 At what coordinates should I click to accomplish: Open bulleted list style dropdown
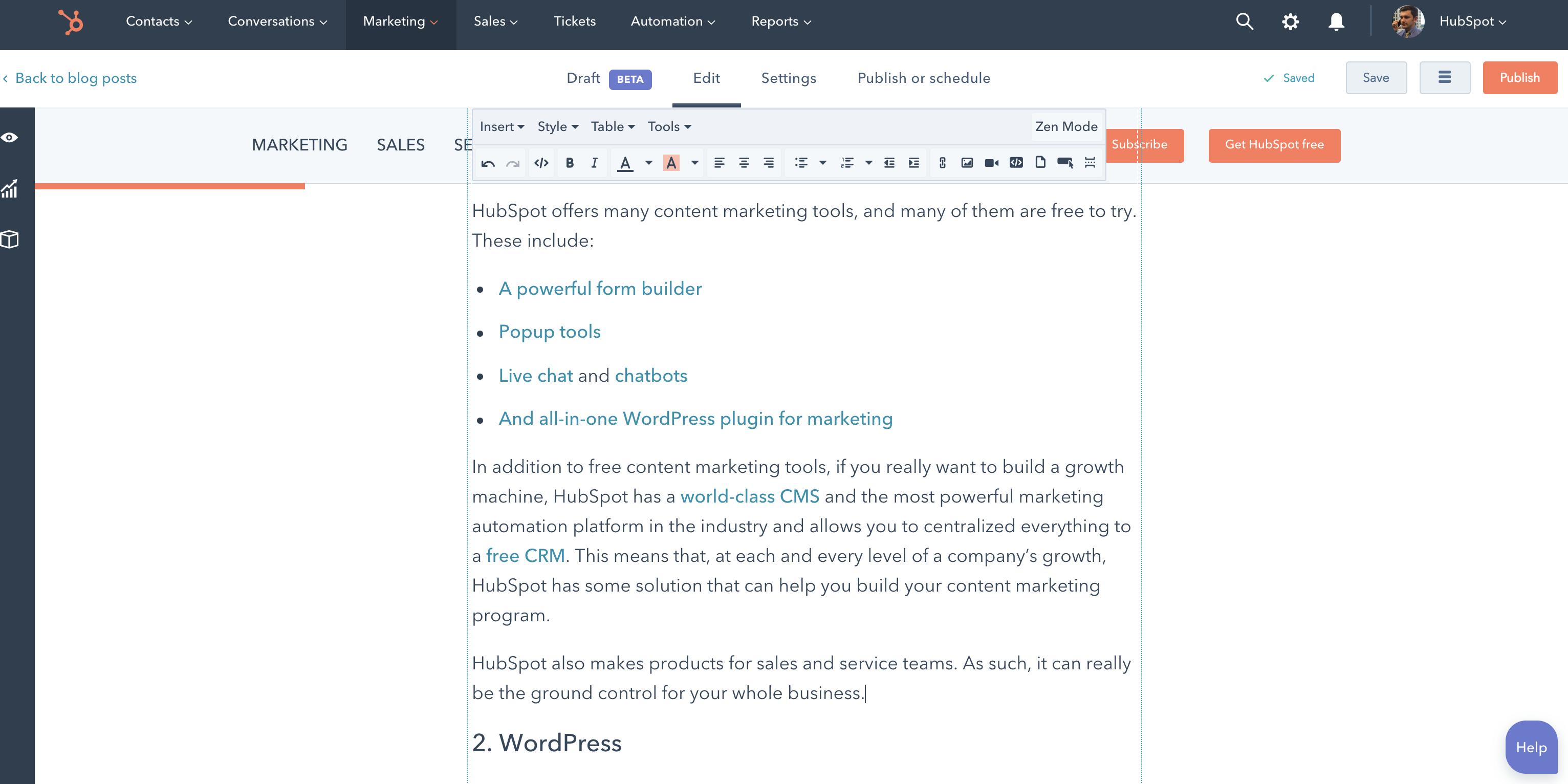click(823, 163)
